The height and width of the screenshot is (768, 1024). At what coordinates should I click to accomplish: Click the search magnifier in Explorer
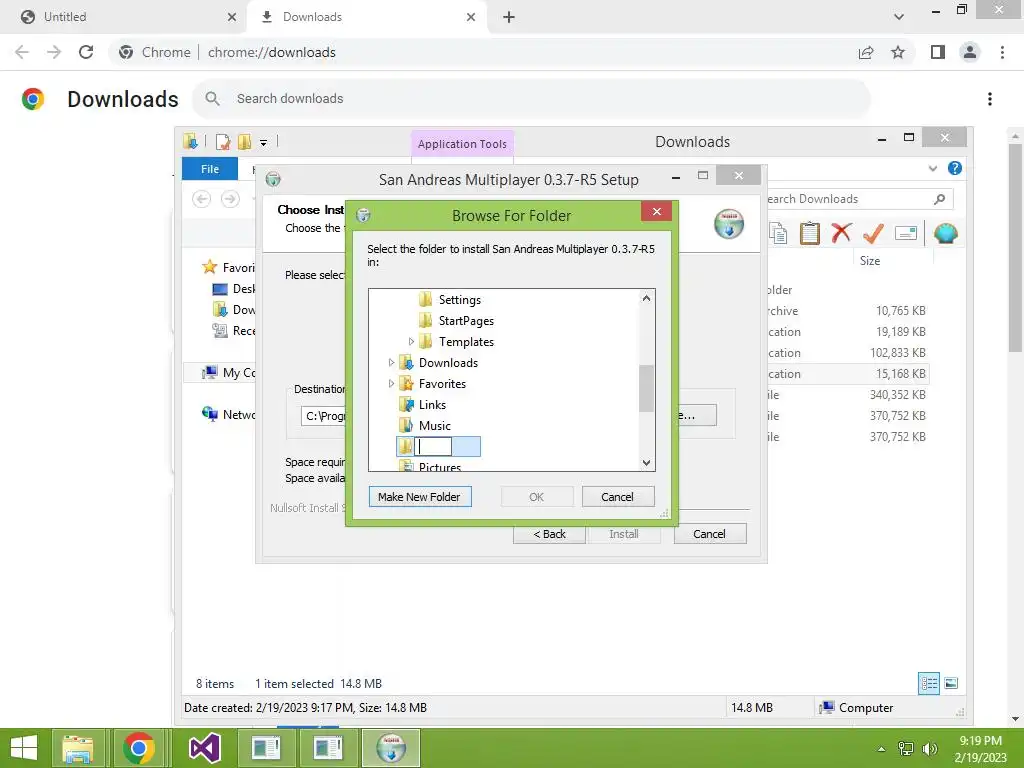(939, 199)
